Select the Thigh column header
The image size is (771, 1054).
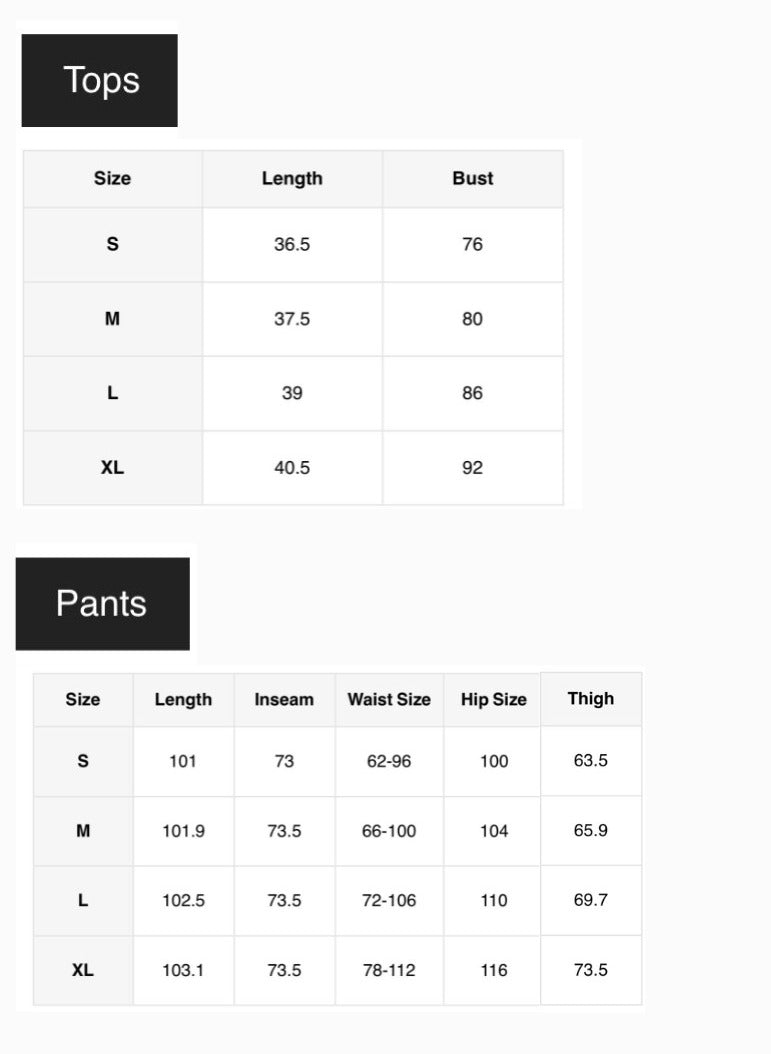(590, 698)
